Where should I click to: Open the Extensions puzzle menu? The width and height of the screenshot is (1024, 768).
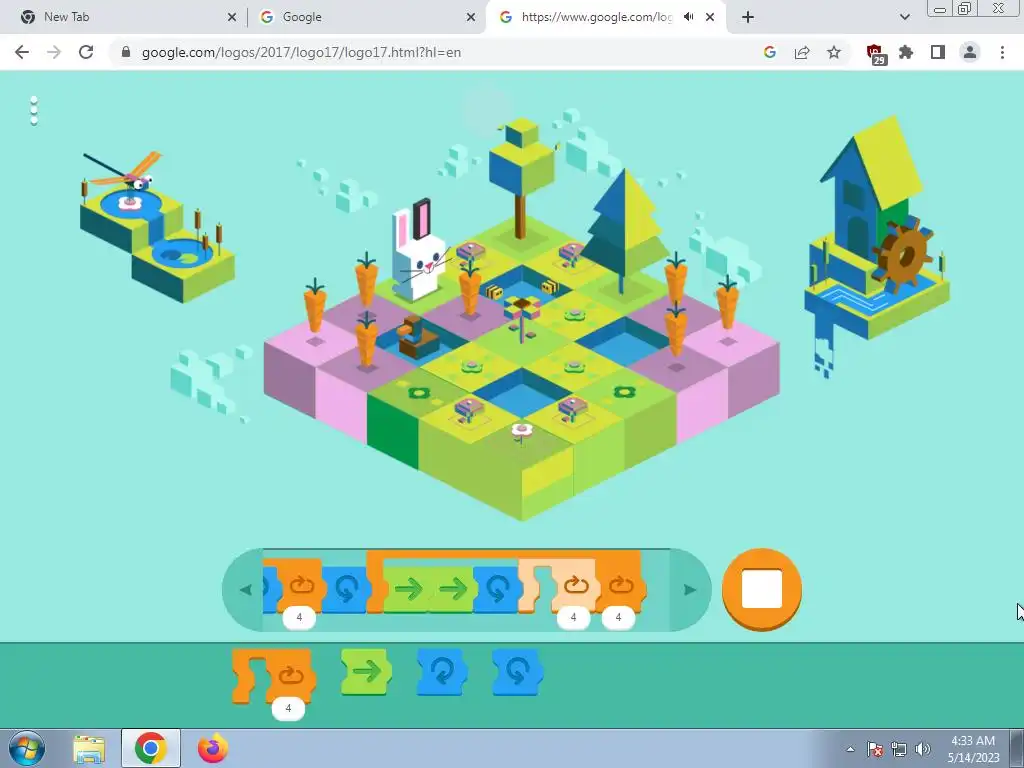(x=906, y=52)
